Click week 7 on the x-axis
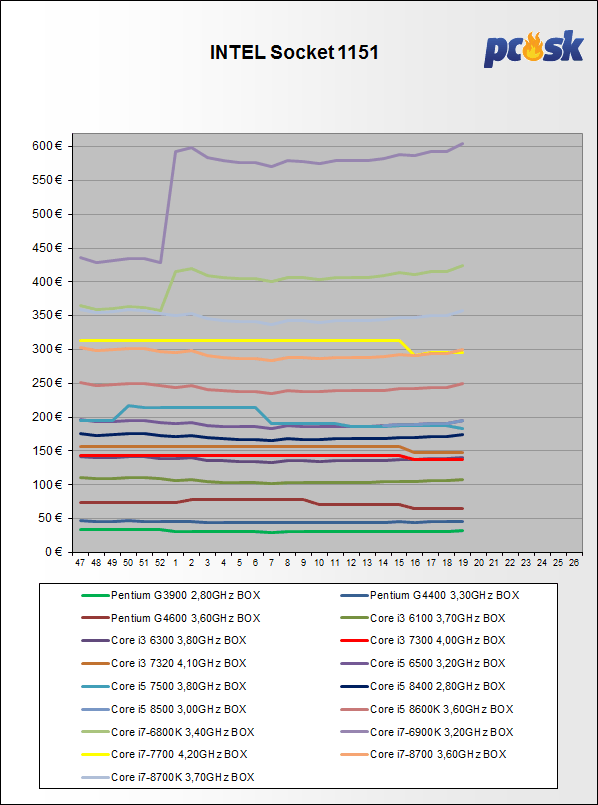The width and height of the screenshot is (598, 805). [x=271, y=563]
